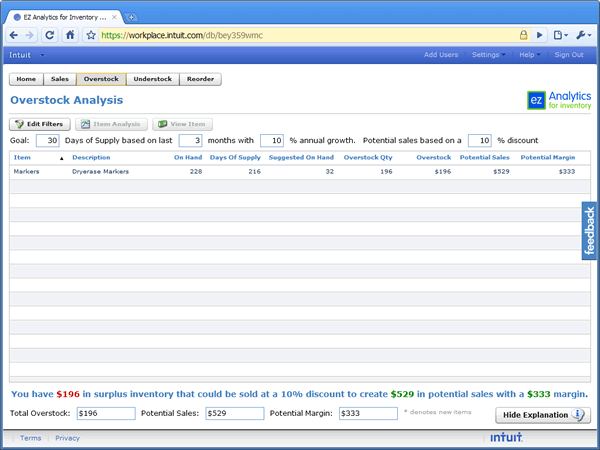Click the Overstock Qty value 196
This screenshot has height=450, width=600.
pos(386,171)
